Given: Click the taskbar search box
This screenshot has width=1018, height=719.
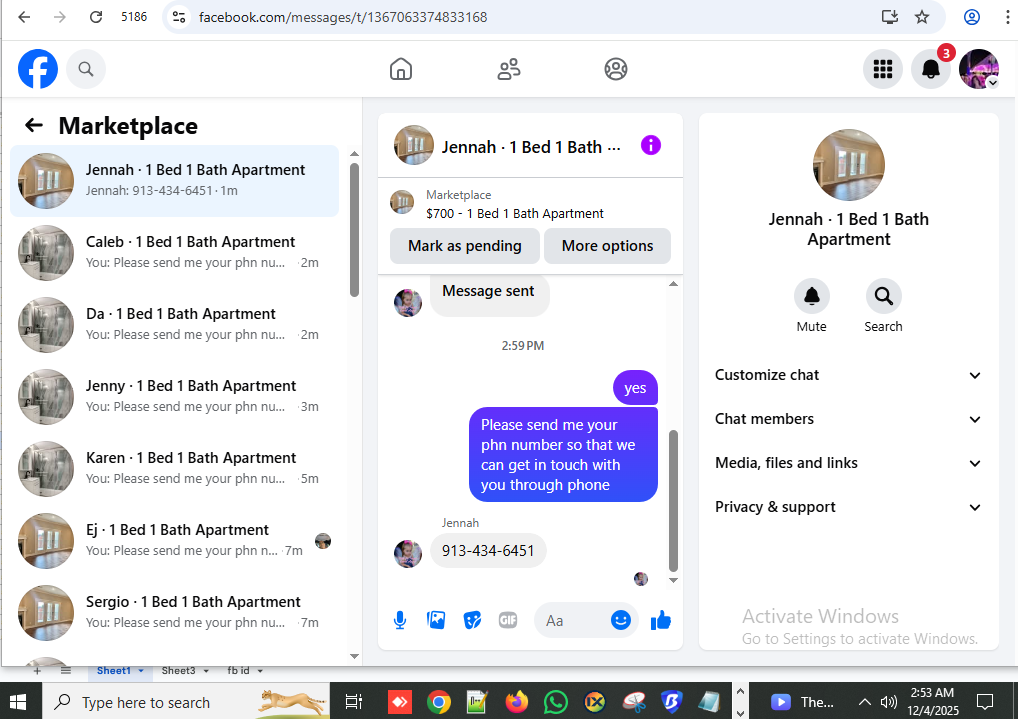Looking at the screenshot, I should tap(186, 702).
